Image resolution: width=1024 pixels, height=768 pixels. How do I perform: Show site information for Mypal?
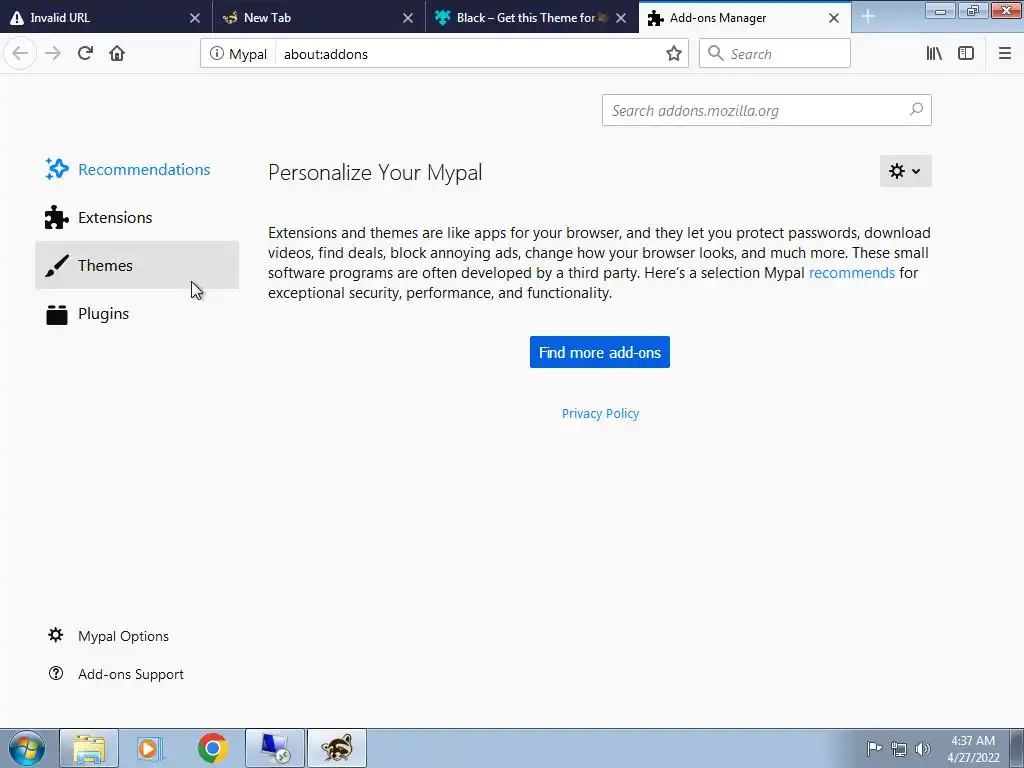(x=238, y=54)
